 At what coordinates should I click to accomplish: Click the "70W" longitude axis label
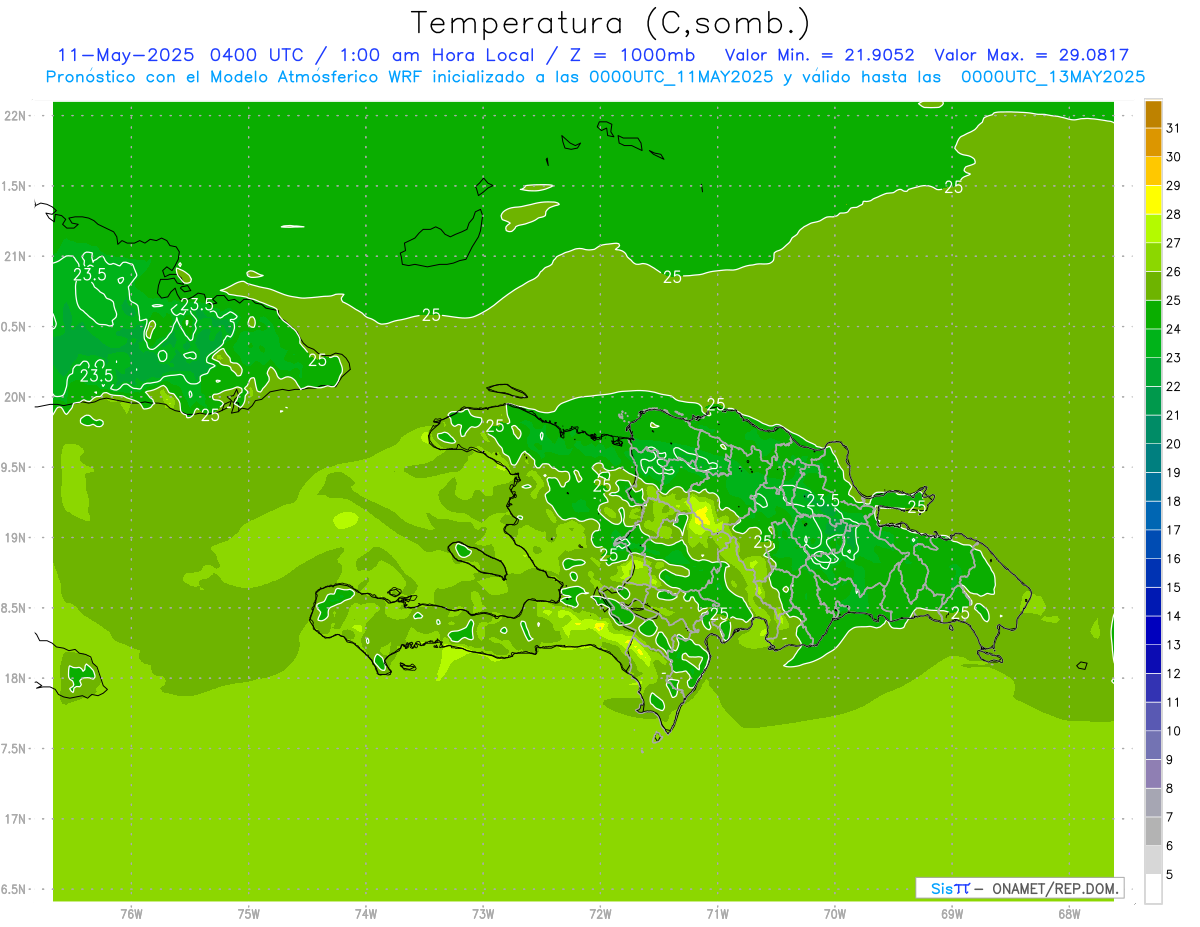click(835, 913)
